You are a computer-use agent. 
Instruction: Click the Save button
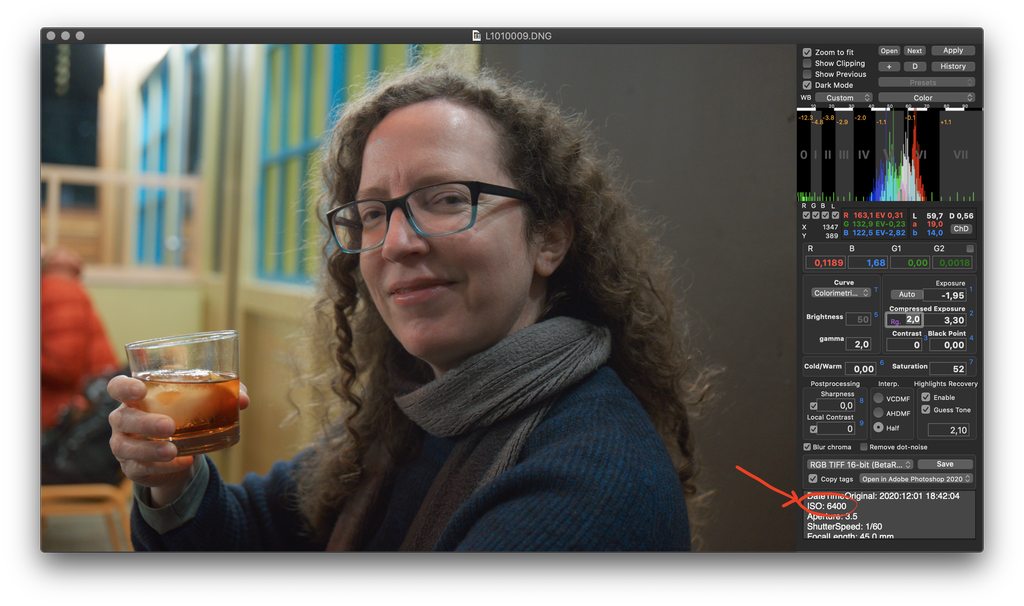(945, 464)
